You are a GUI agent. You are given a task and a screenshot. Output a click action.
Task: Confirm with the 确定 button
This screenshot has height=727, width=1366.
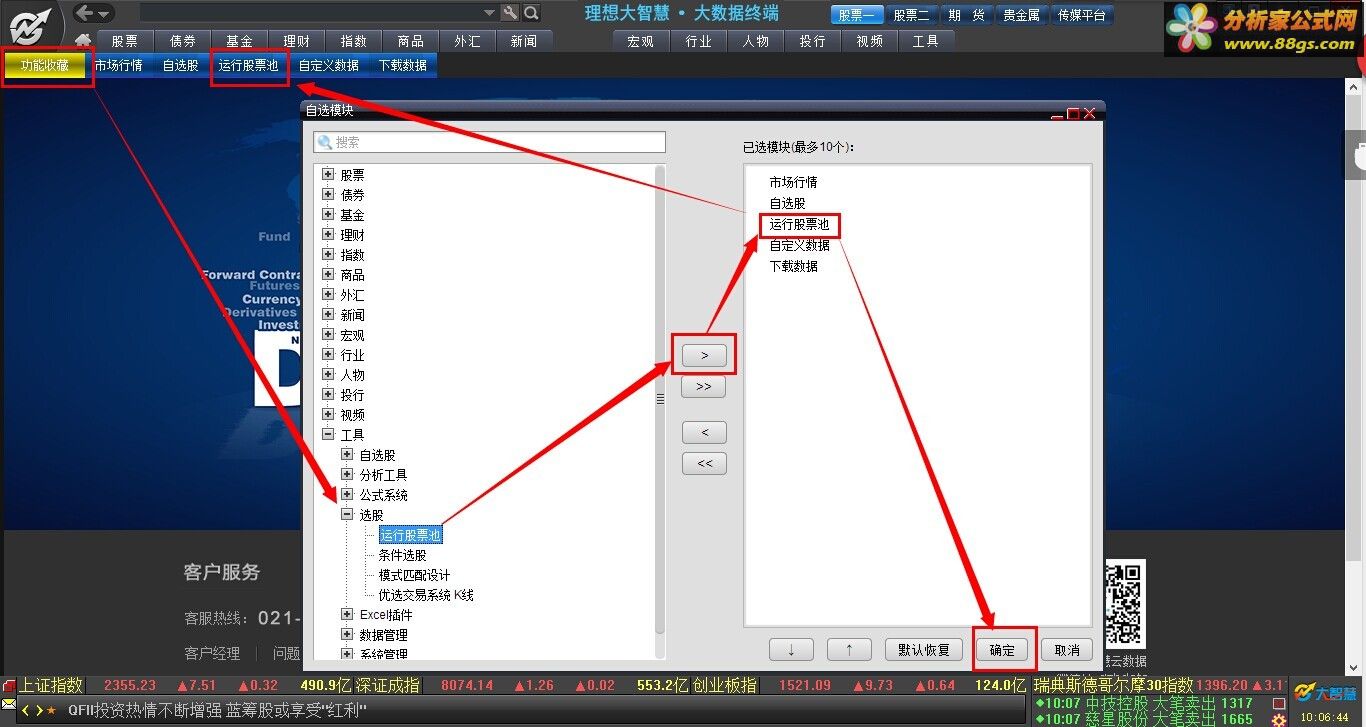[1002, 650]
